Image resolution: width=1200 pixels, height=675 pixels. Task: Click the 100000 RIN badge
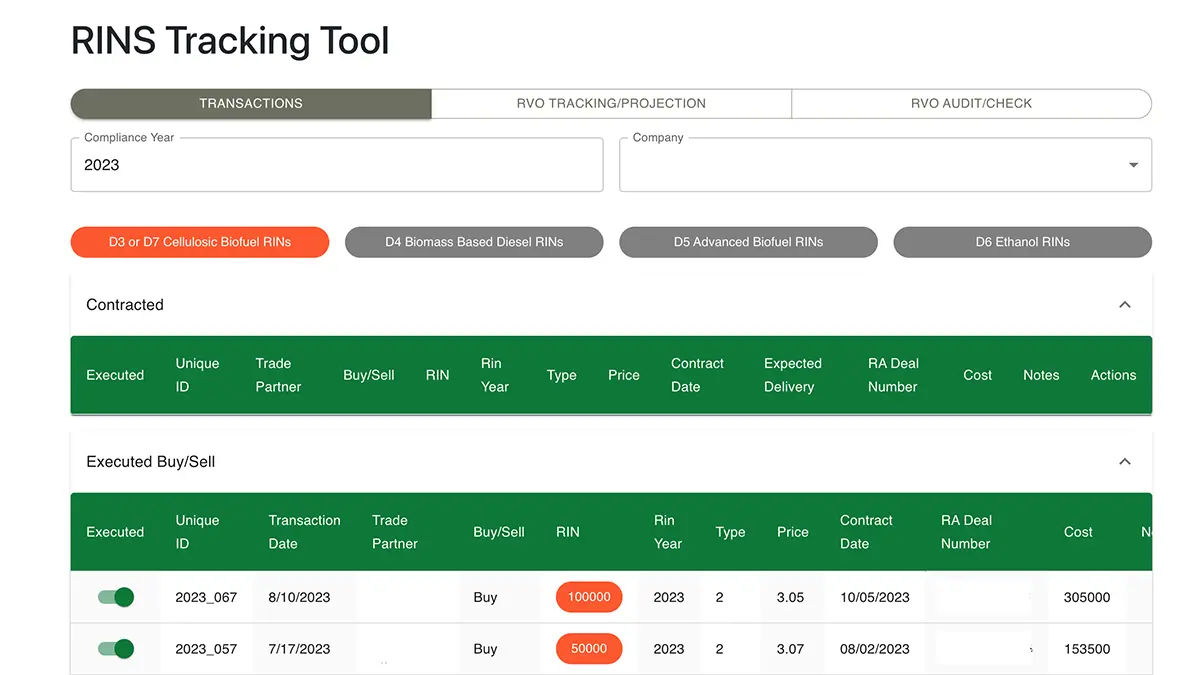[589, 597]
